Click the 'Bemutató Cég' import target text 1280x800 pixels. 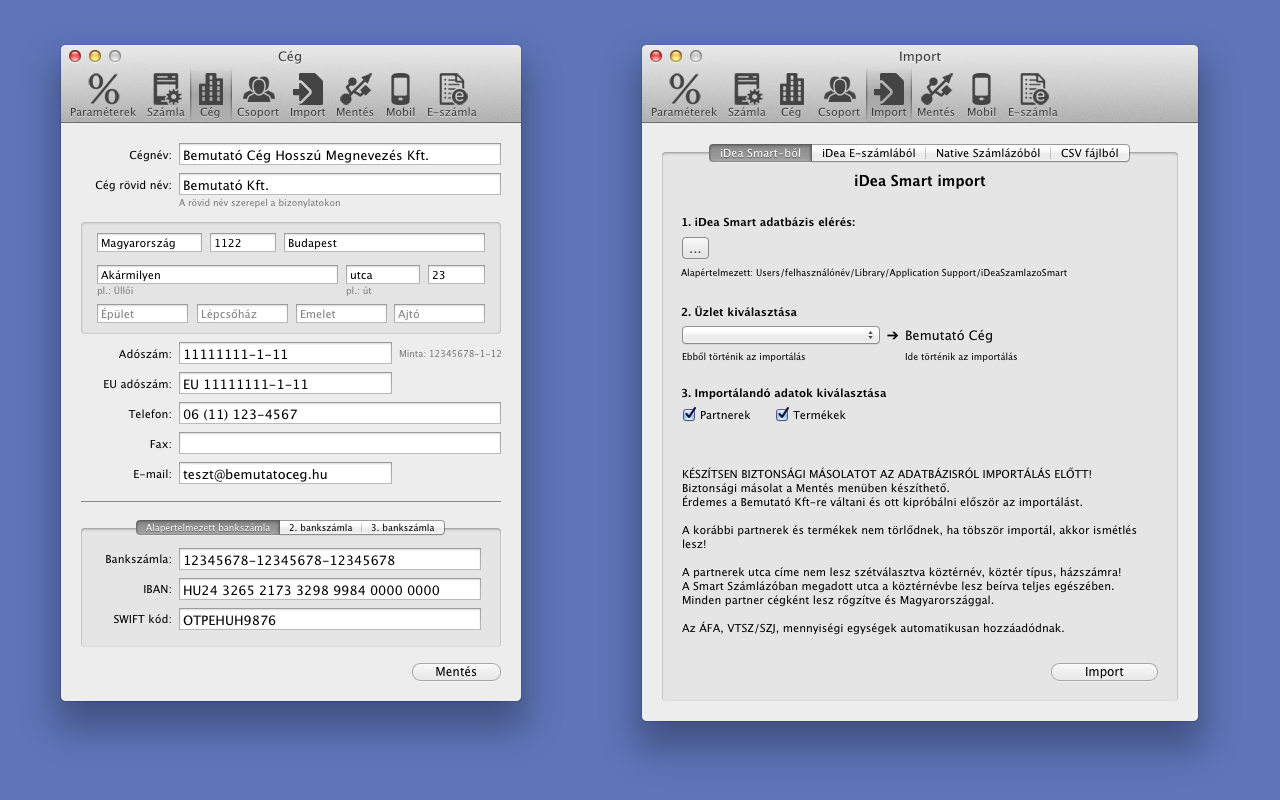point(949,336)
